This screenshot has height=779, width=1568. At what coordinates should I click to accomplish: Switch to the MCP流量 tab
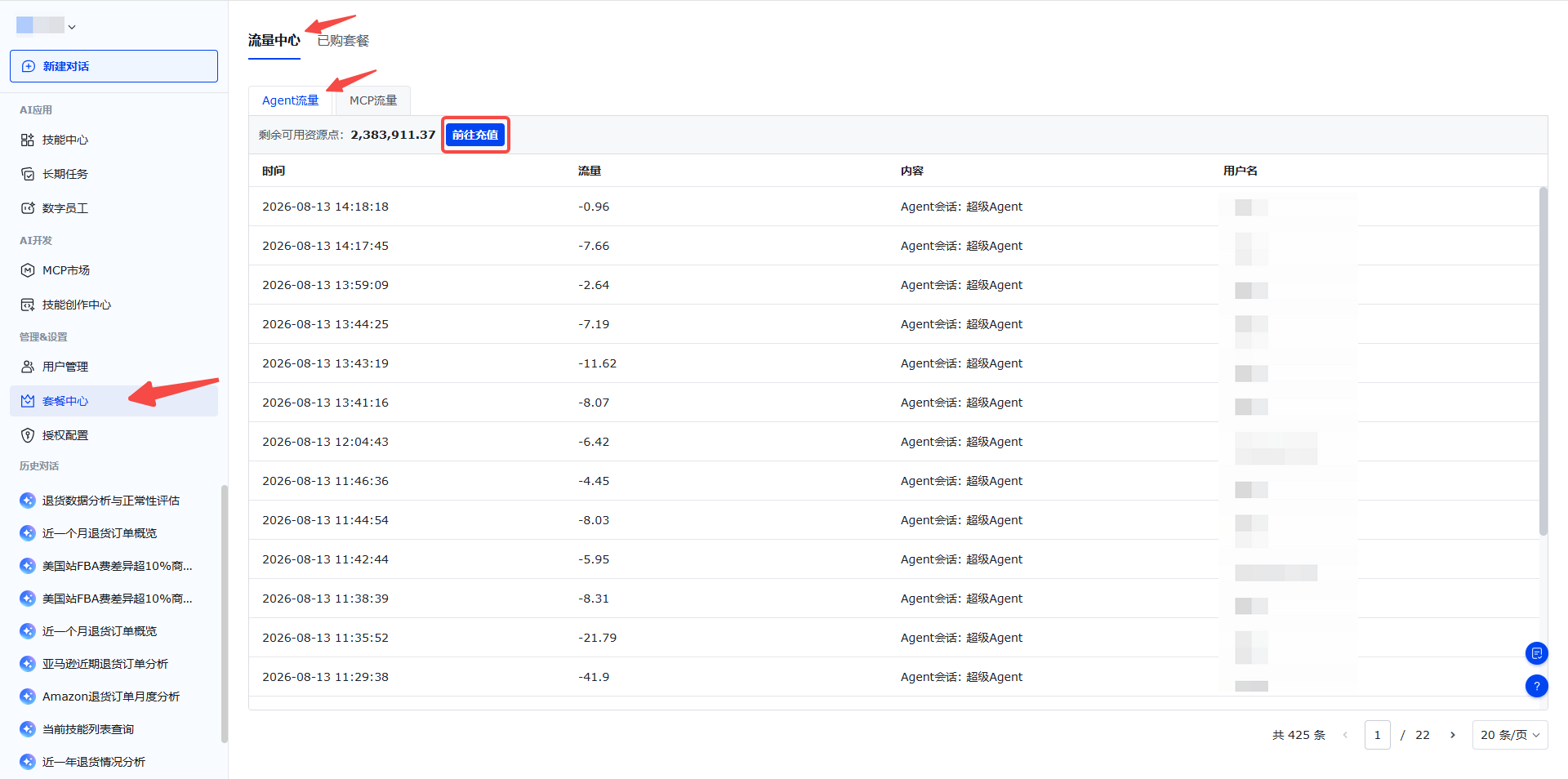click(373, 100)
